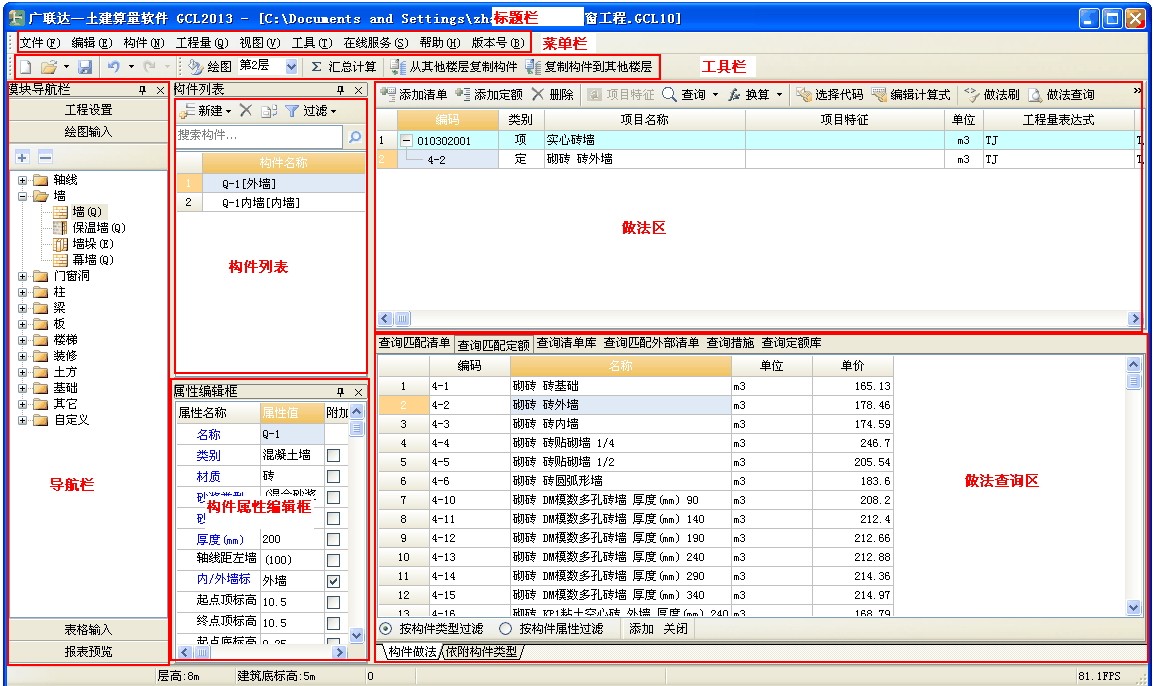Click the New file icon
The height and width of the screenshot is (686, 1153).
click(26, 67)
